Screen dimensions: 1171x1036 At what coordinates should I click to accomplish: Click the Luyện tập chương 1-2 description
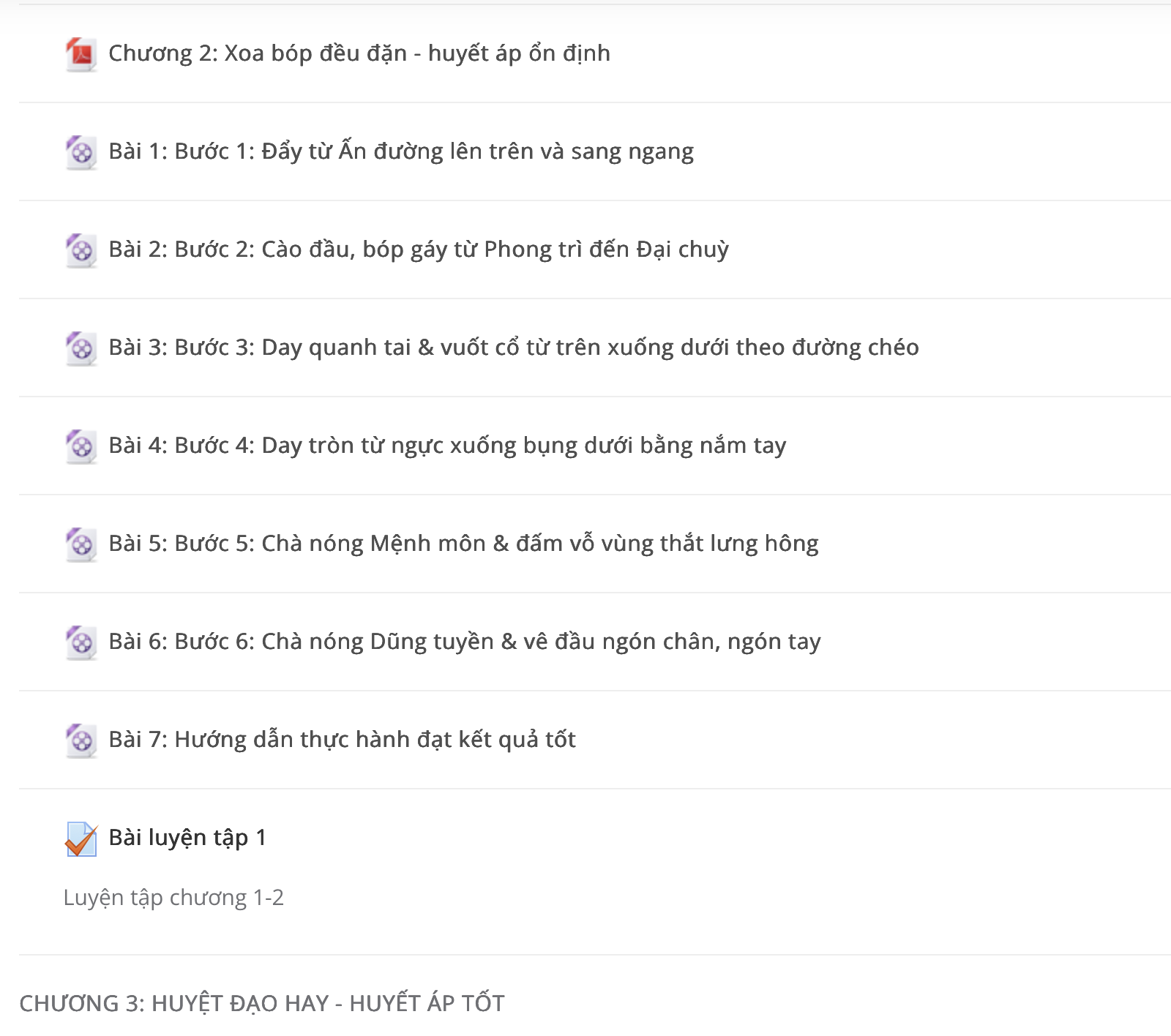pyautogui.click(x=173, y=898)
